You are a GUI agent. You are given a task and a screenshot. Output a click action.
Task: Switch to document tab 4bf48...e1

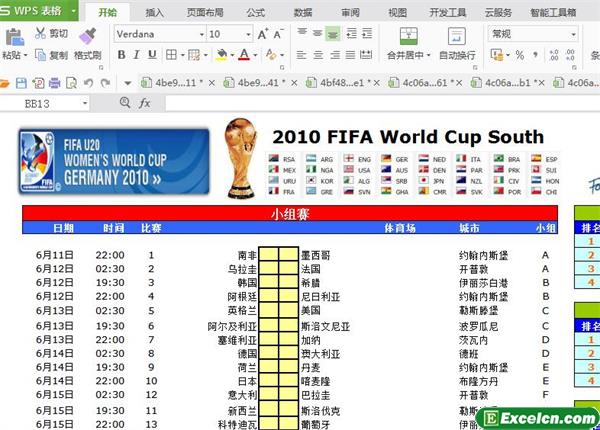coord(342,83)
